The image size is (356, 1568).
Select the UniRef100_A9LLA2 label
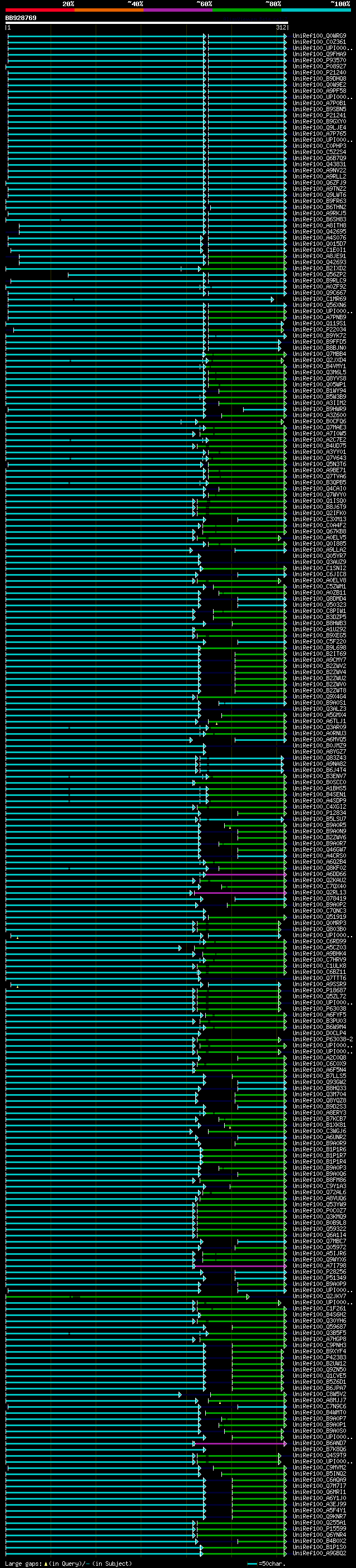[319, 550]
